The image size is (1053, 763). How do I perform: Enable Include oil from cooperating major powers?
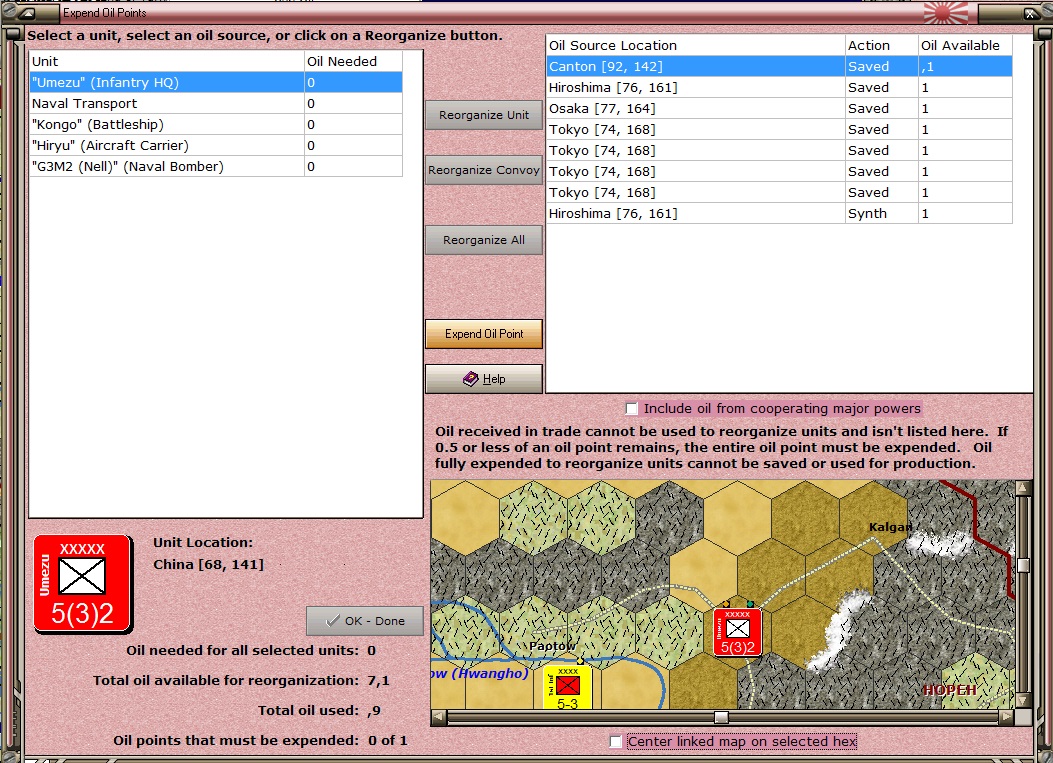[x=631, y=408]
